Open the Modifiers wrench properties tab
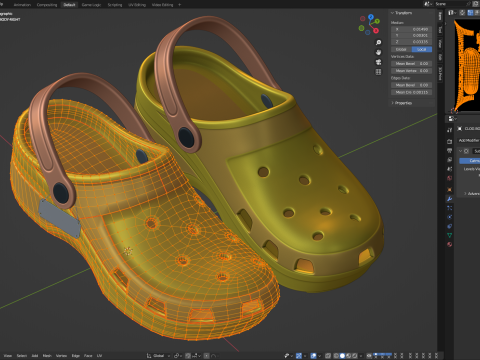The height and width of the screenshot is (360, 480). (449, 199)
